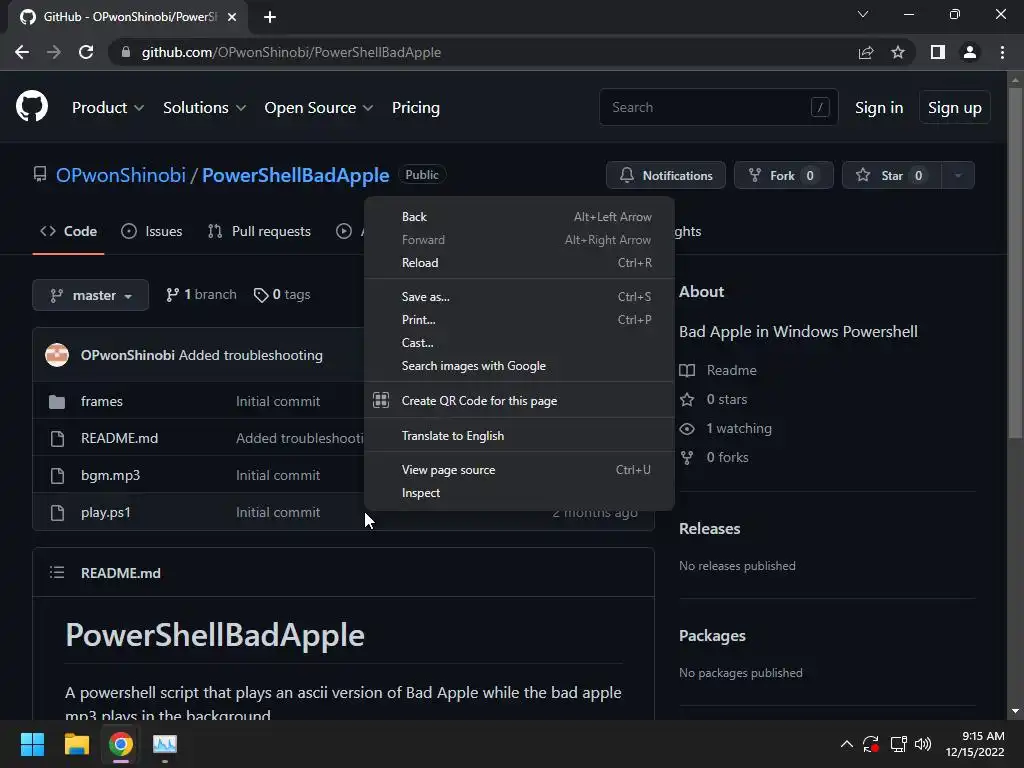Click Chrome icon in taskbar
This screenshot has height=768, width=1024.
[x=121, y=744]
